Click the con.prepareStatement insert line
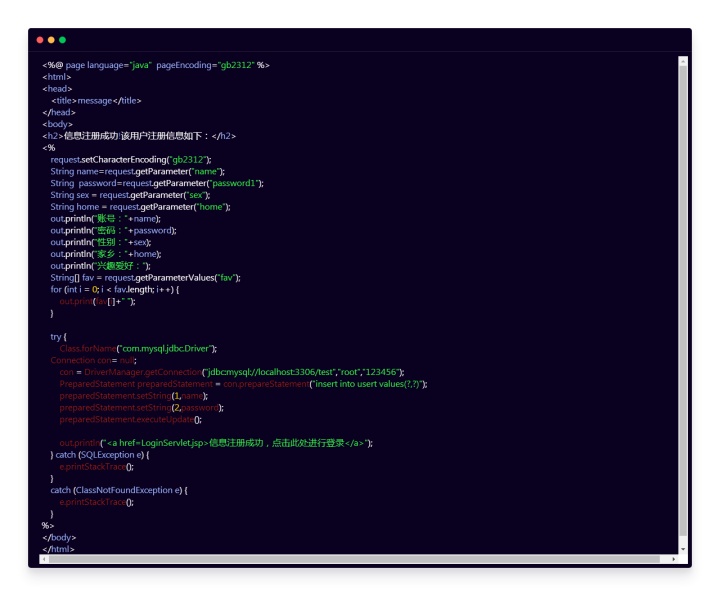Image resolution: width=720 pixels, height=596 pixels. [x=243, y=384]
